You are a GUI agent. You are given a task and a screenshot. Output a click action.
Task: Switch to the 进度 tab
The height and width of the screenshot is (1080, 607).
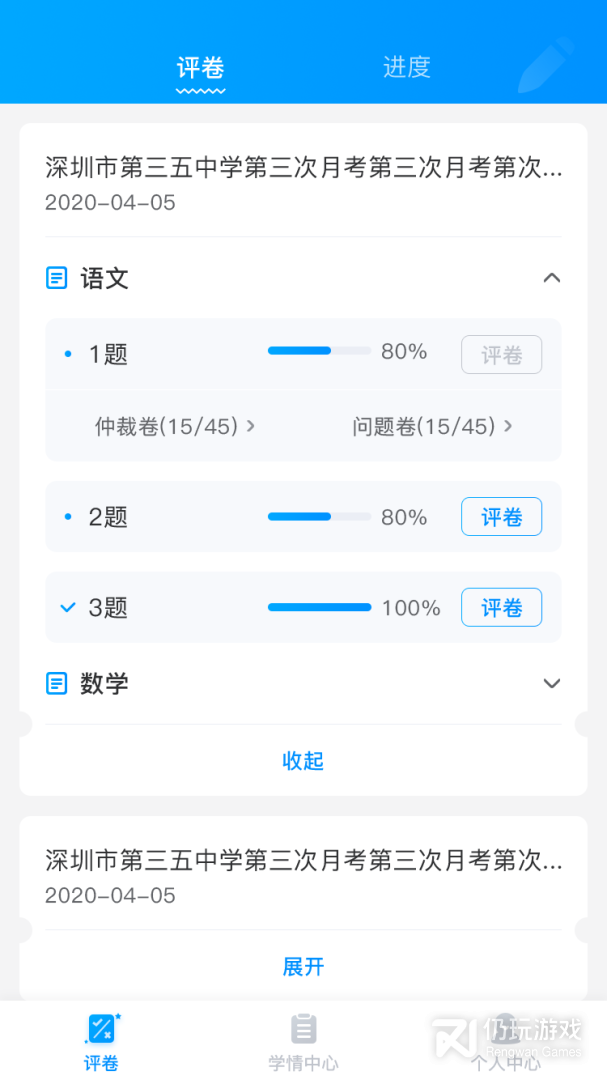point(406,67)
